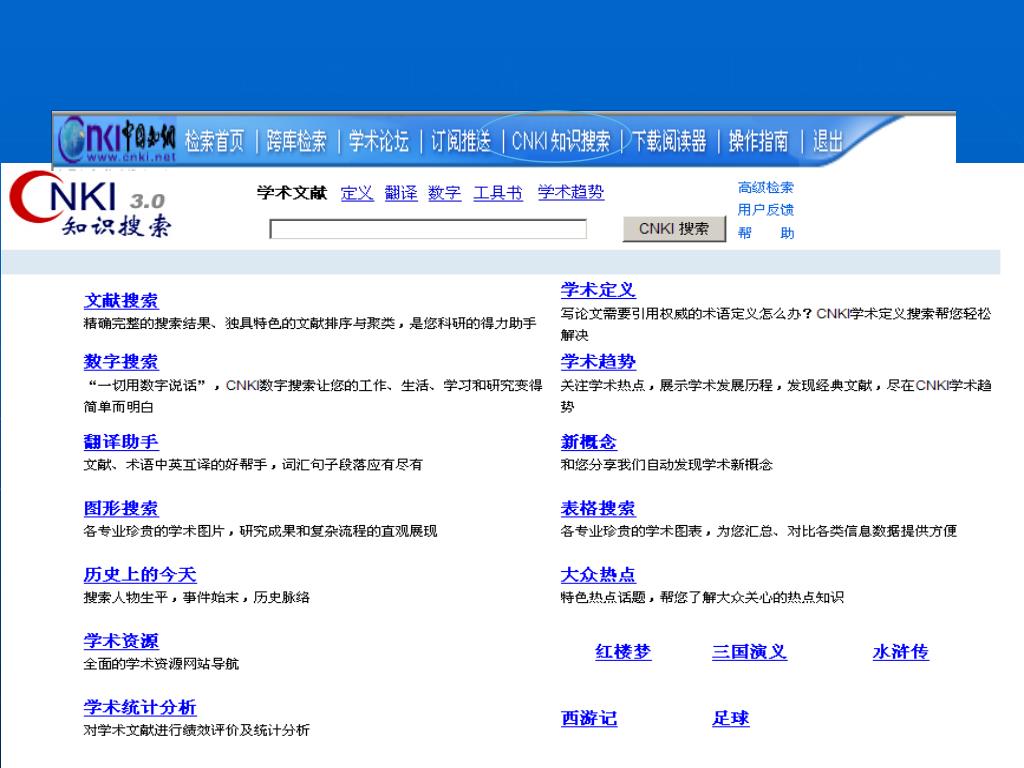Switch to the 工具书 search tab
This screenshot has height=768, width=1024.
coord(498,193)
